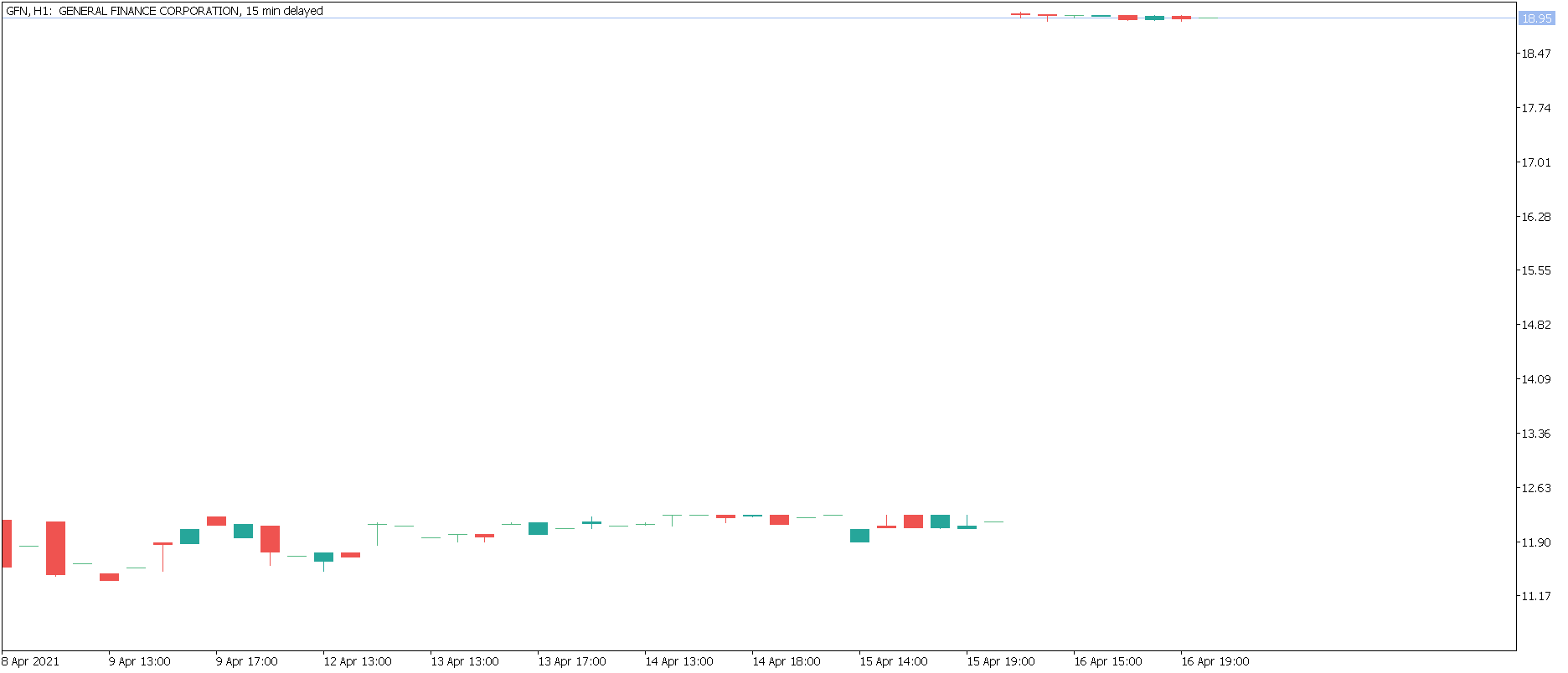Select the red candle at 9 Apr 17:00

pyautogui.click(x=216, y=521)
